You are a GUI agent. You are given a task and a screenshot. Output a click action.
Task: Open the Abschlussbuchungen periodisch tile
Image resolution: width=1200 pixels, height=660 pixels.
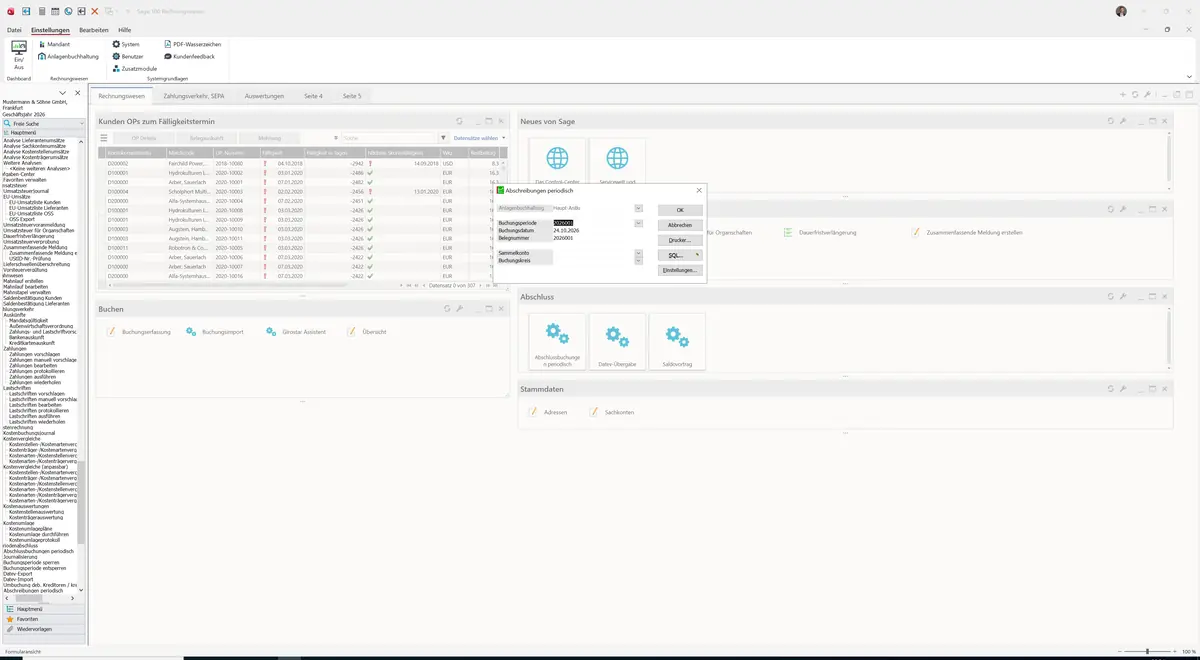(557, 341)
